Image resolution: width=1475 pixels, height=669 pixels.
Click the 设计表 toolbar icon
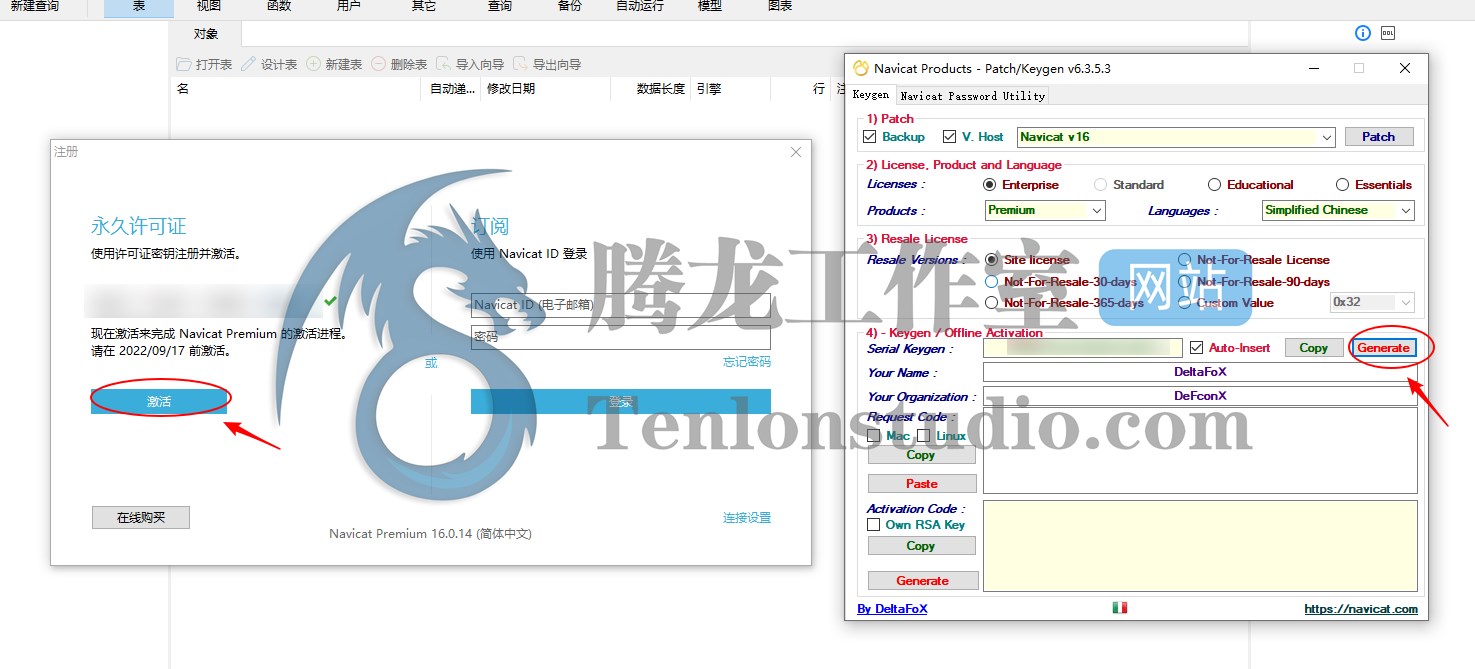tap(248, 64)
